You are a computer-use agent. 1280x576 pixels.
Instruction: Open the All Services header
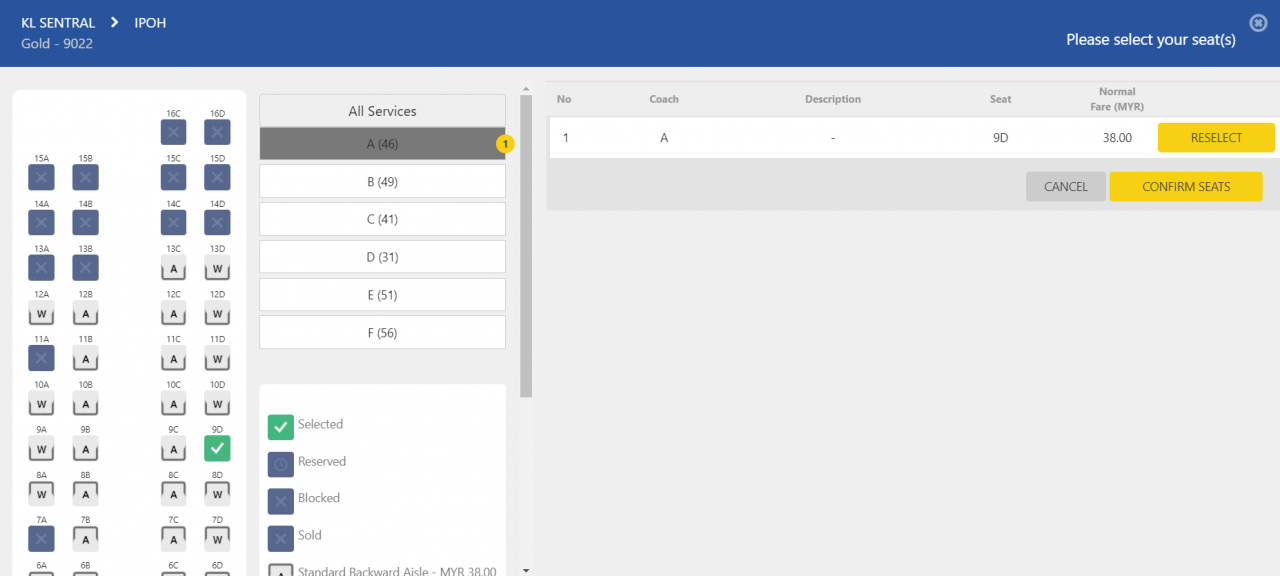tap(382, 111)
